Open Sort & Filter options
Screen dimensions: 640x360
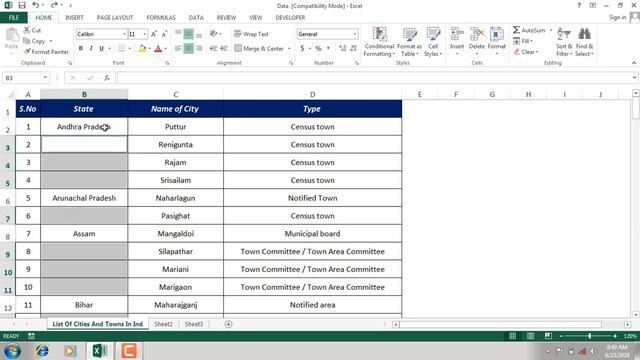pyautogui.click(x=564, y=42)
